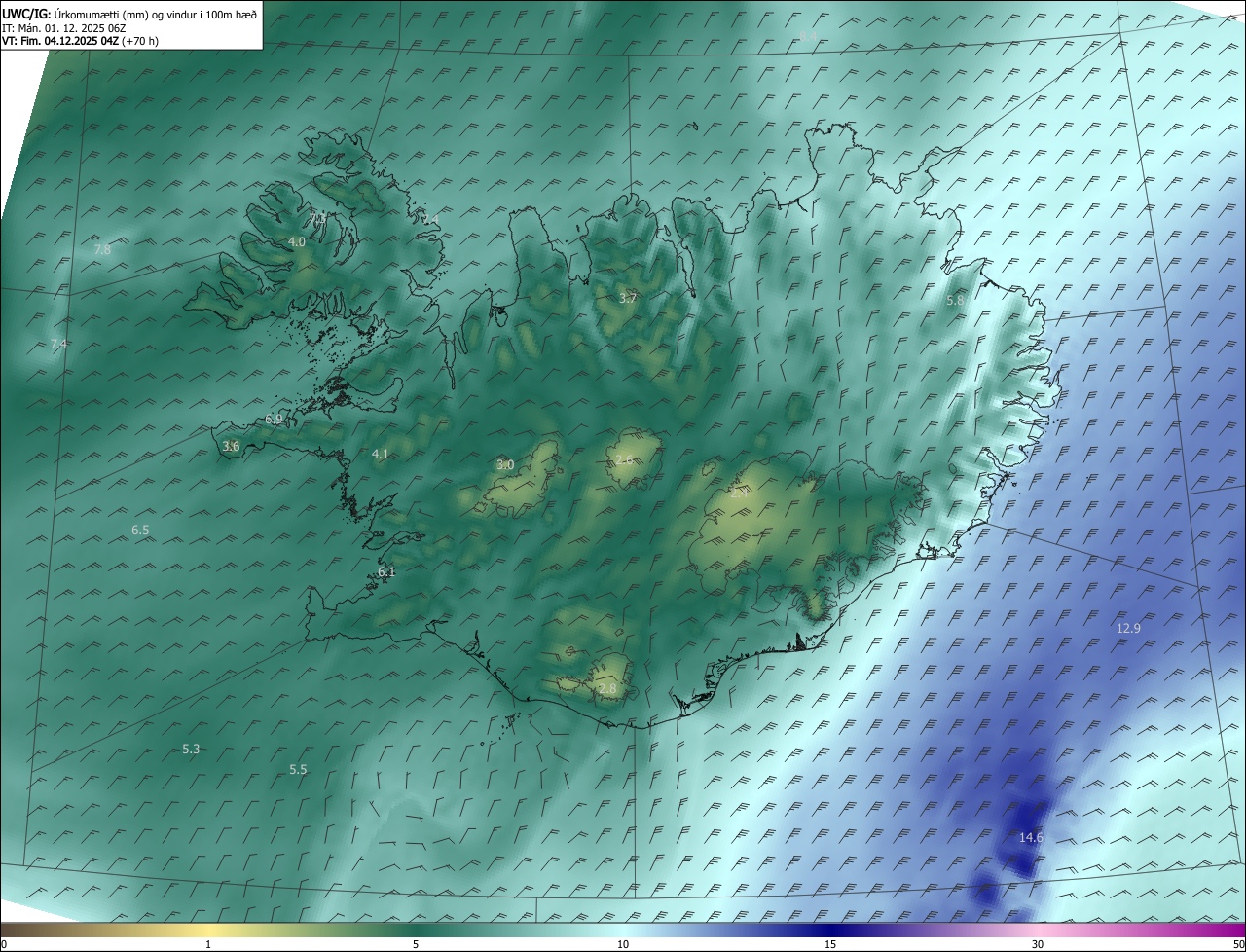Image resolution: width=1246 pixels, height=952 pixels.
Task: Click the 5.5 value label
Action: point(298,770)
